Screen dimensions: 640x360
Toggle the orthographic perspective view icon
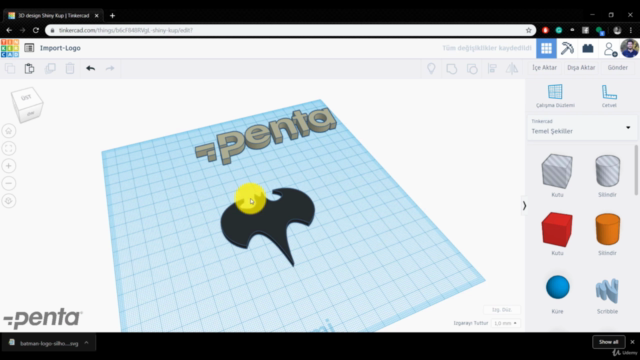point(9,201)
